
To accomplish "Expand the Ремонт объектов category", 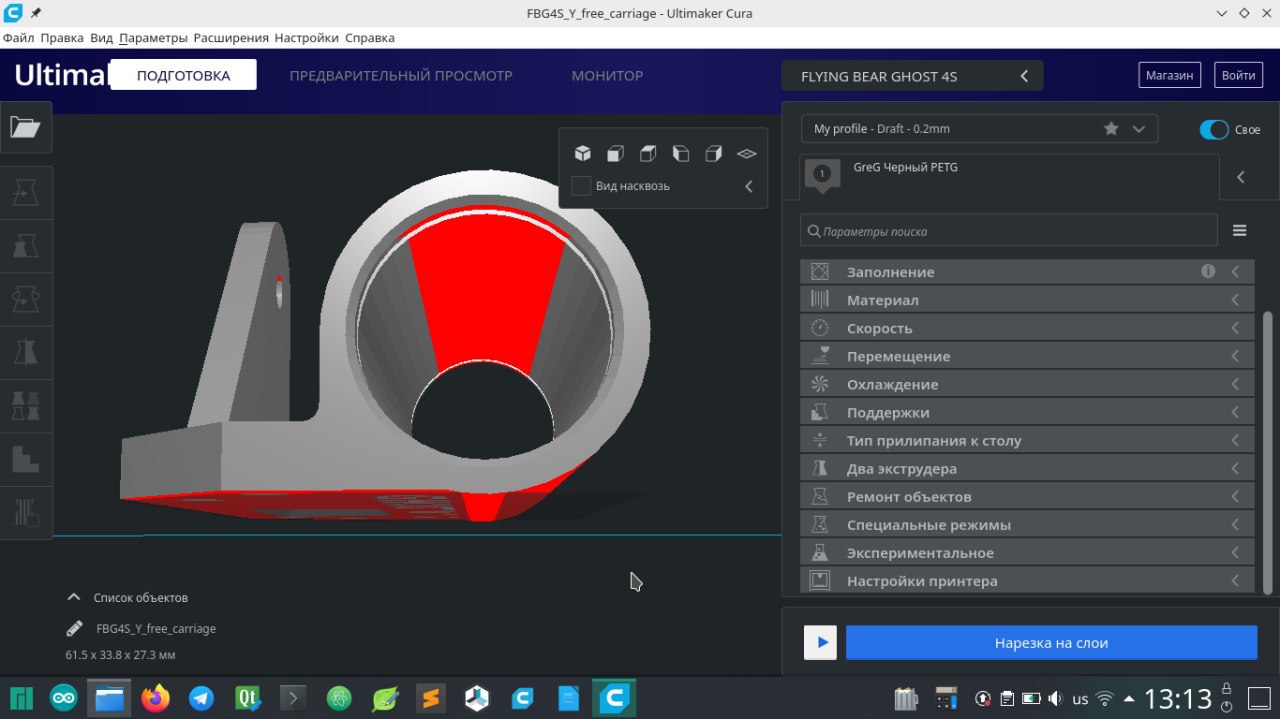I will point(1027,496).
